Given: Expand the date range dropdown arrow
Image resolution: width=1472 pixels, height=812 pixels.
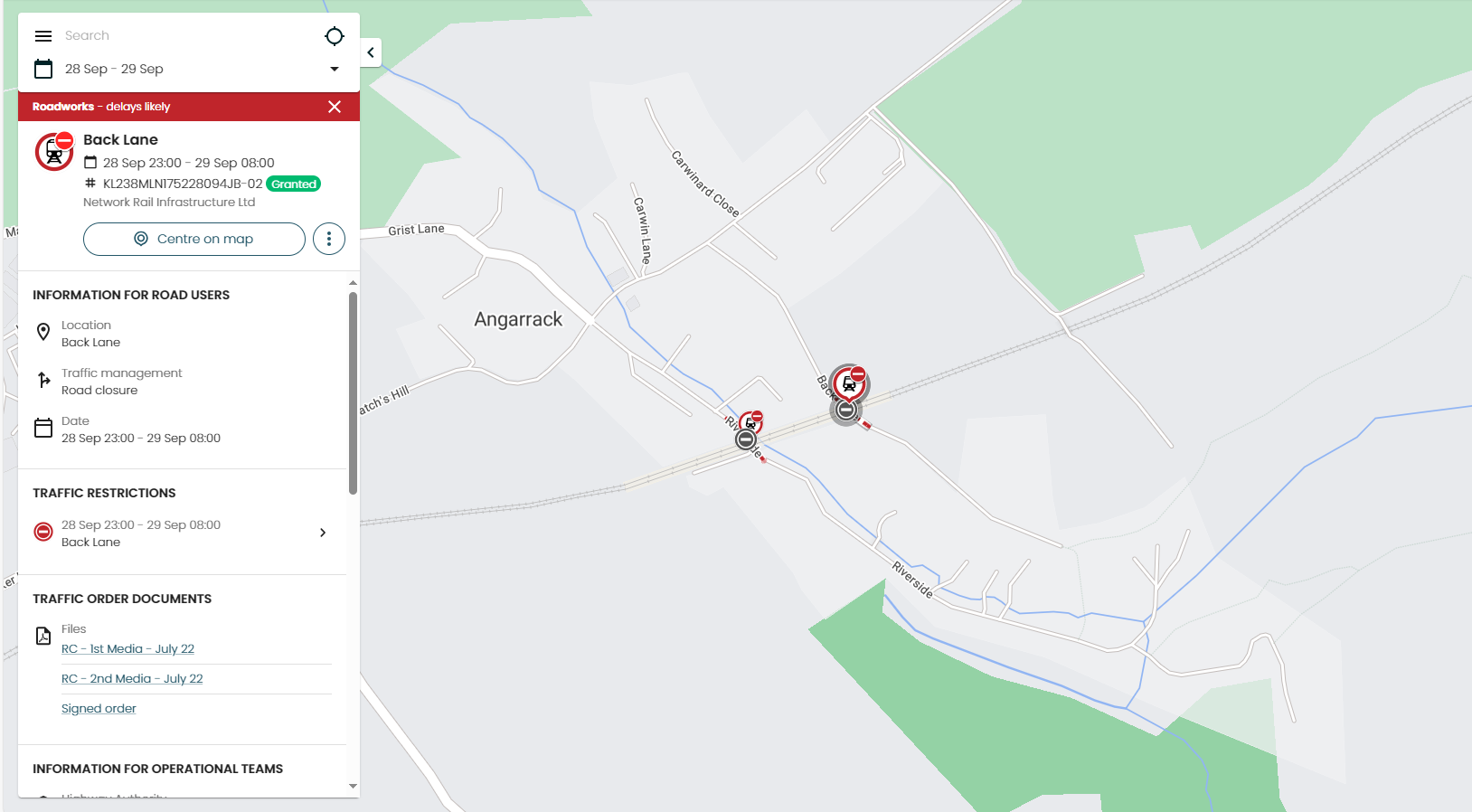Looking at the screenshot, I should point(335,69).
